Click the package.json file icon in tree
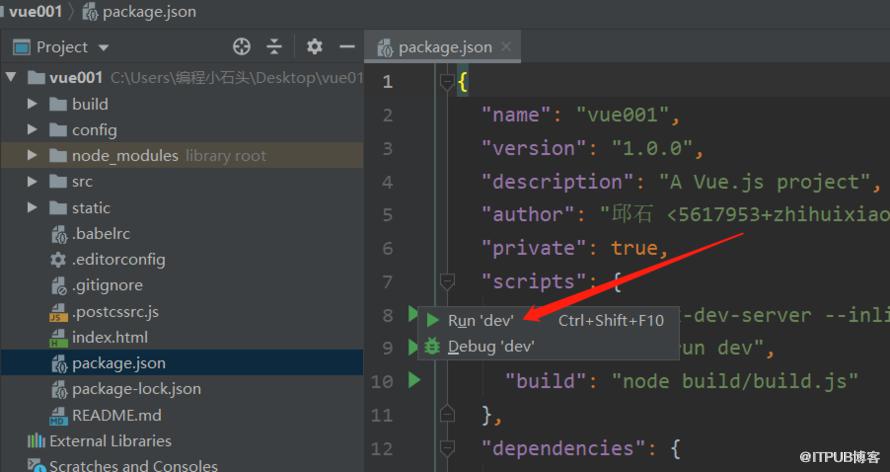Viewport: 890px width, 472px height. coord(59,364)
